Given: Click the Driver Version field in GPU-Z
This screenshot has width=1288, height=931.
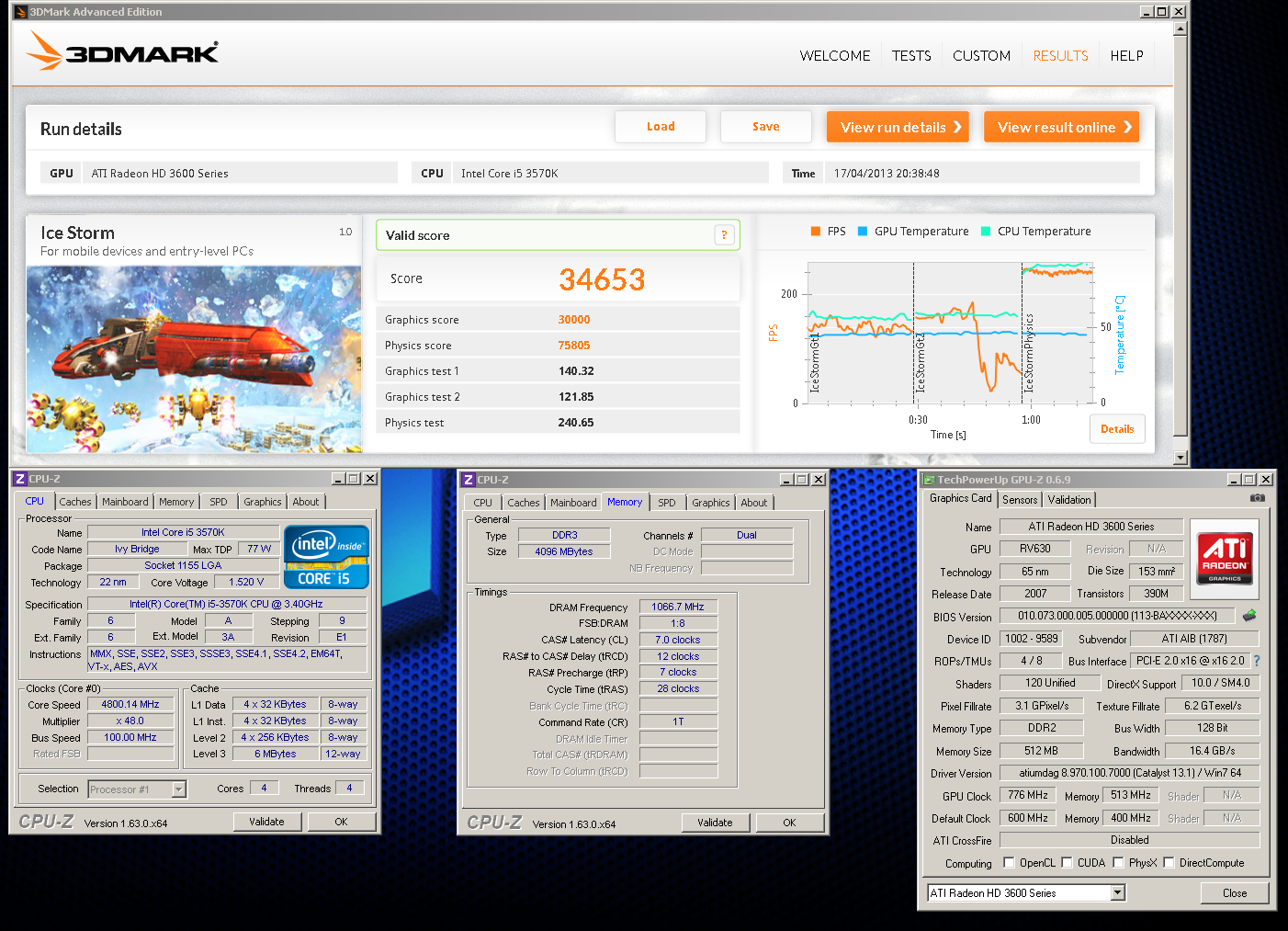Looking at the screenshot, I should (x=1130, y=773).
